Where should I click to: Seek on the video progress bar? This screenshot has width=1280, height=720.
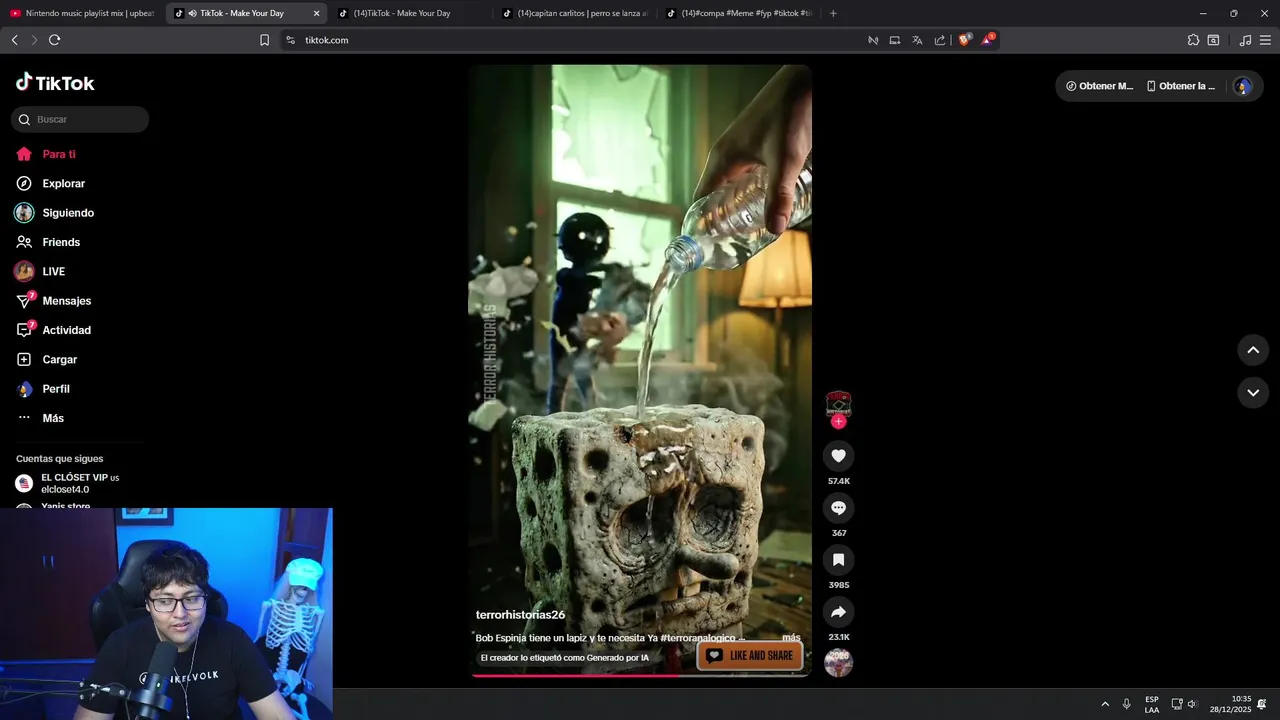coord(640,676)
